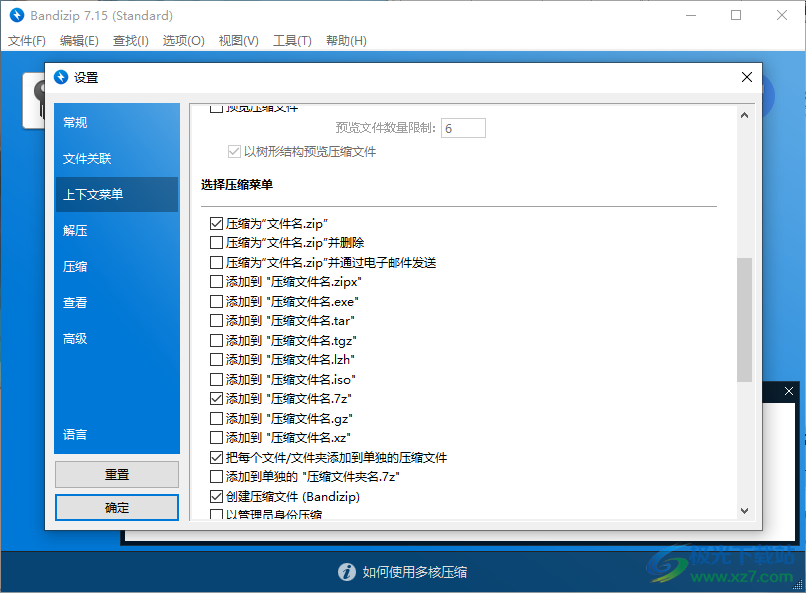Open the 文件关联 settings tab
806x593 pixels.
tap(117, 158)
